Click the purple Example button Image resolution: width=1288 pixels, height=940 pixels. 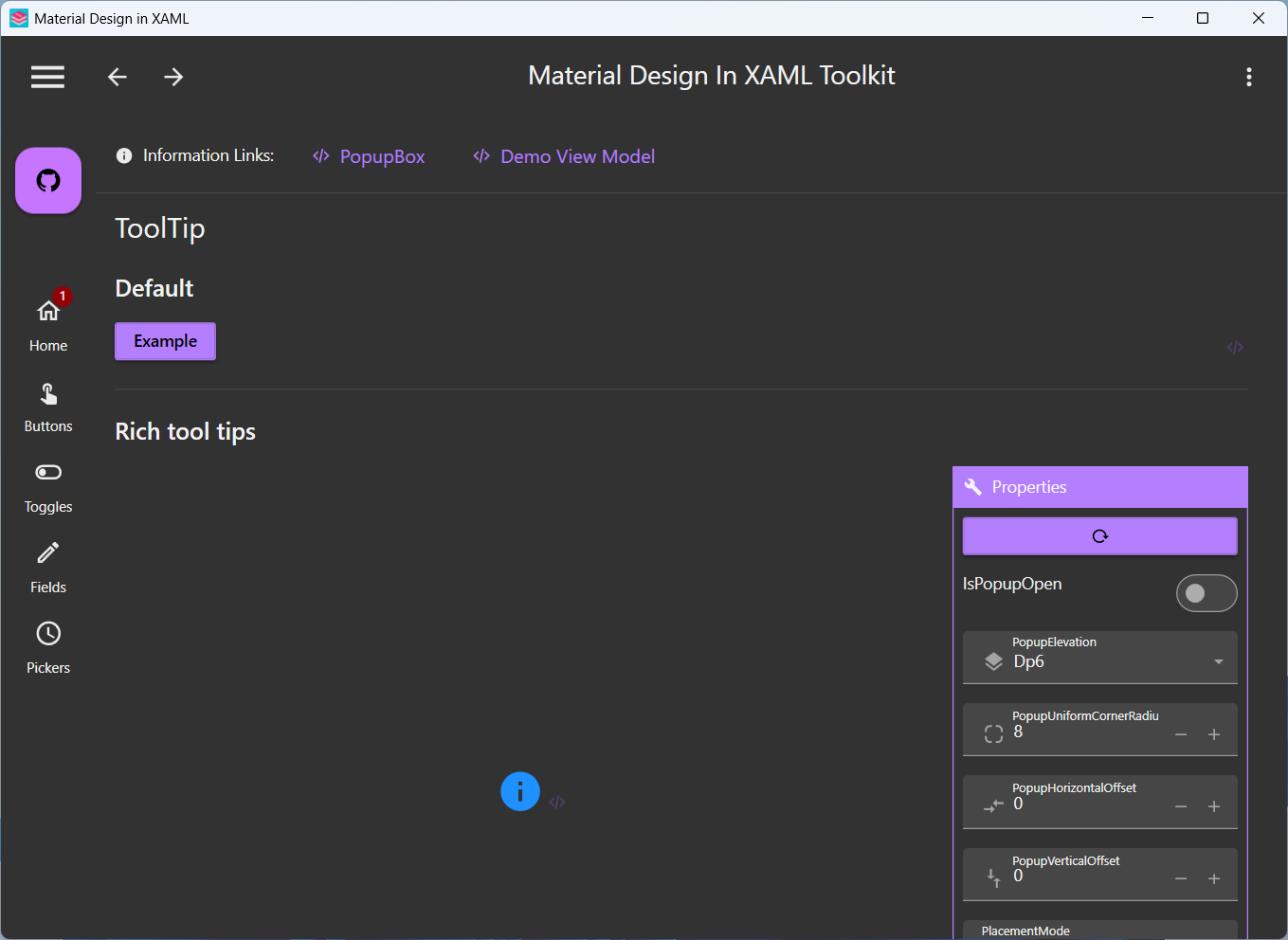point(166,341)
